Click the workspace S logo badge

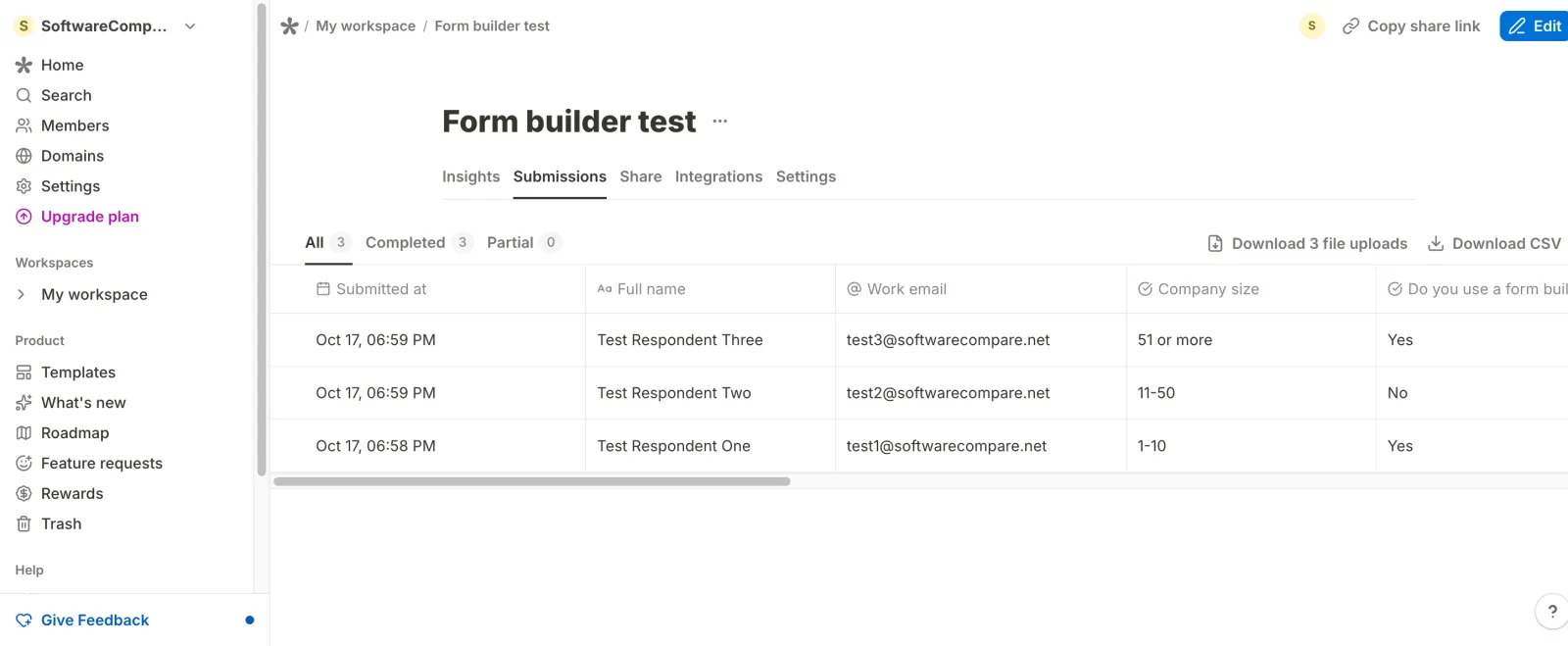click(24, 26)
